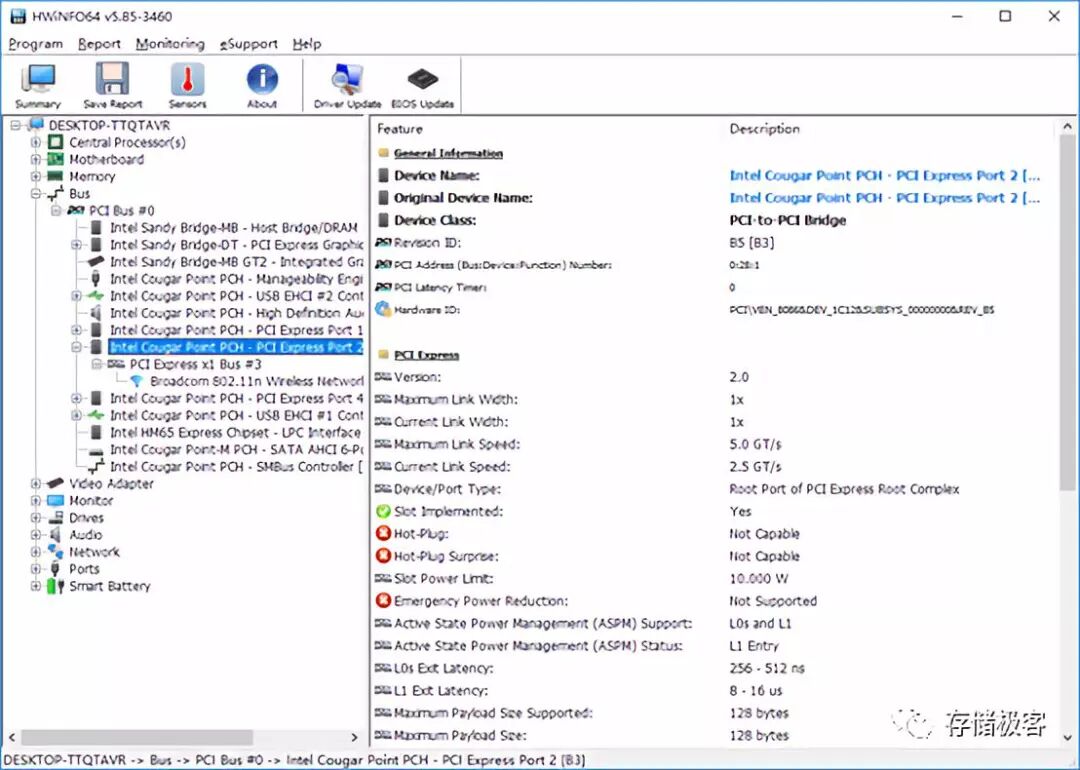Expand the Motherboard node
This screenshot has width=1080, height=770.
(35, 159)
